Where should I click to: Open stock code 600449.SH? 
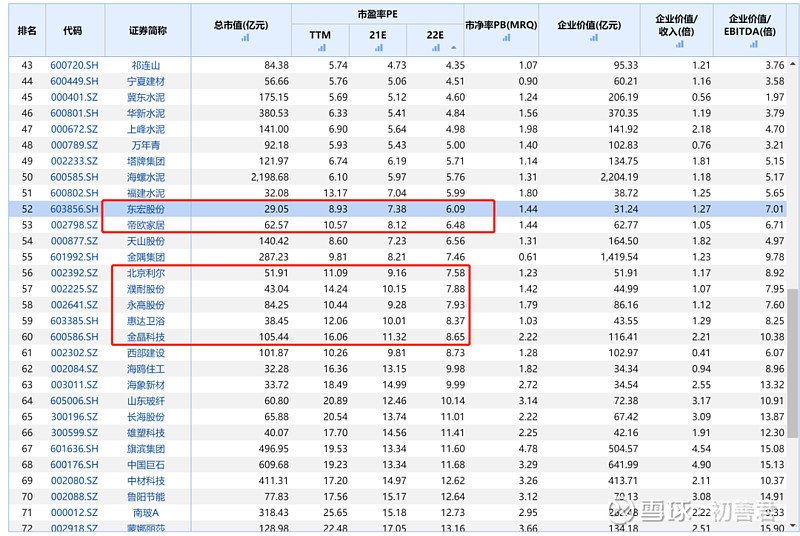(74, 81)
